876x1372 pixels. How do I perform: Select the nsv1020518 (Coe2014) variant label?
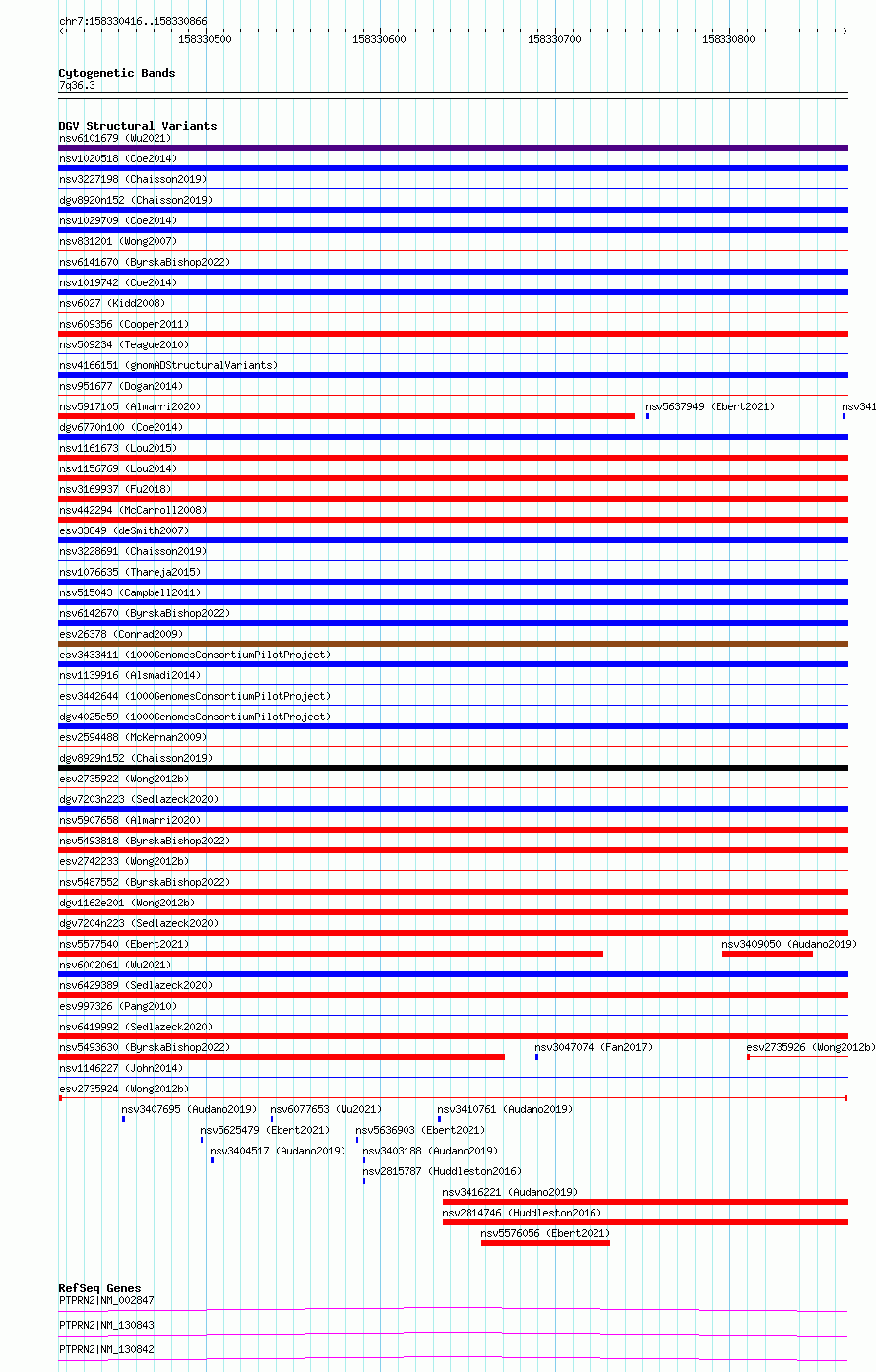[x=118, y=158]
